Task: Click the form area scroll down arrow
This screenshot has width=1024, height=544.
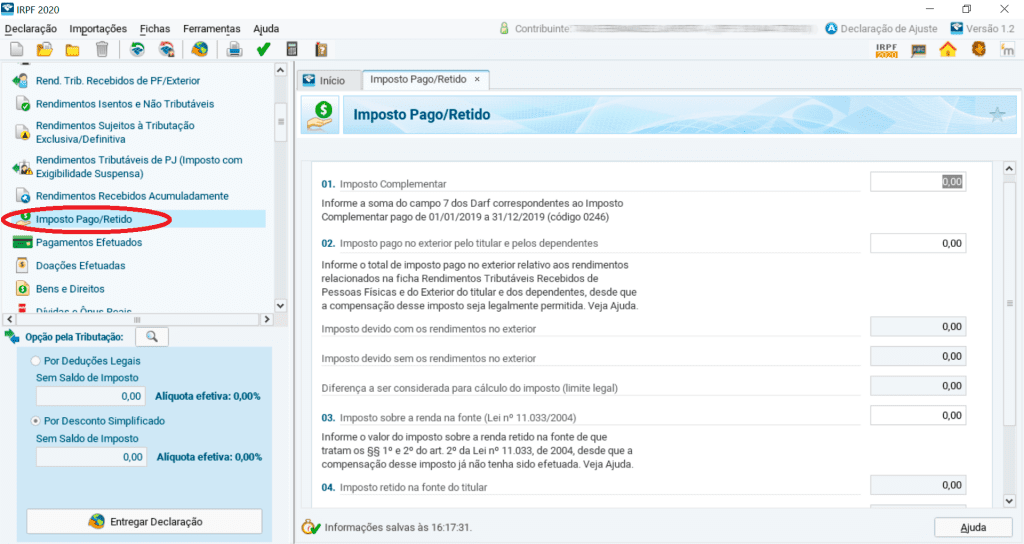Action: click(1009, 501)
